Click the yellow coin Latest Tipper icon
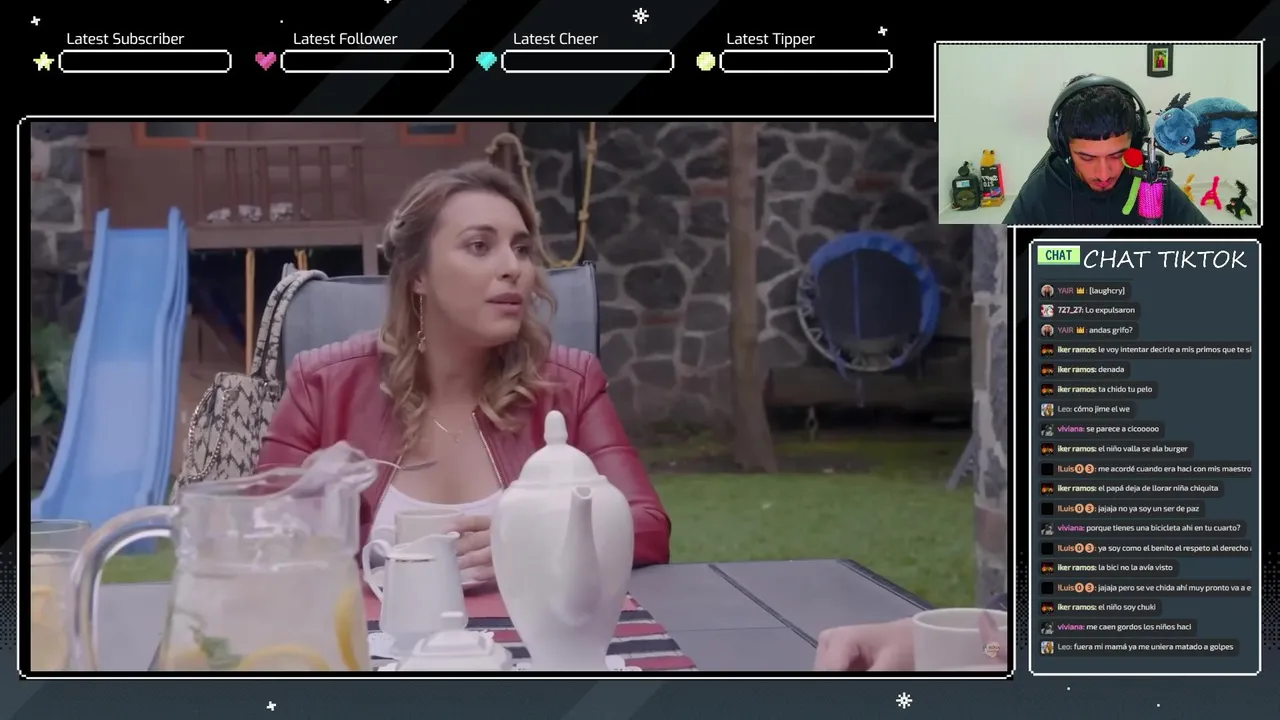The width and height of the screenshot is (1280, 720). tap(706, 61)
